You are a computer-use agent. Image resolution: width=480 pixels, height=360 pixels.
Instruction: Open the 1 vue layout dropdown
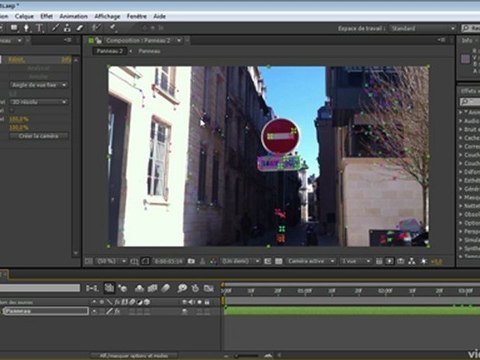(x=356, y=261)
